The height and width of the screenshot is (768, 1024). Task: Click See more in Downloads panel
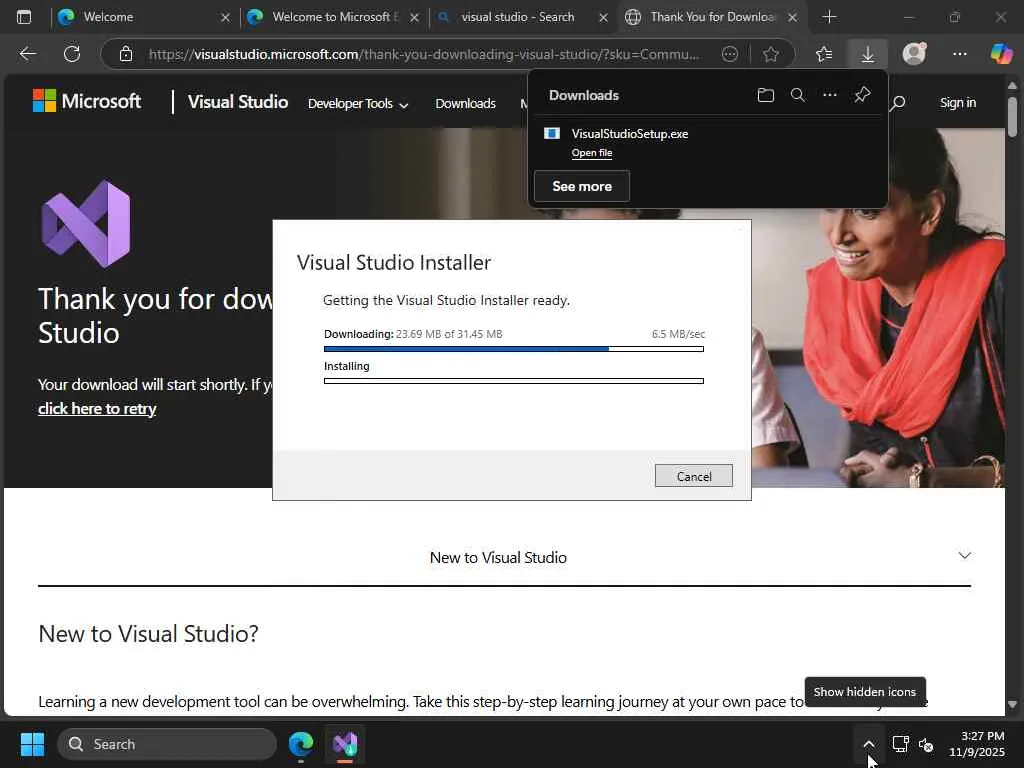[x=582, y=186]
